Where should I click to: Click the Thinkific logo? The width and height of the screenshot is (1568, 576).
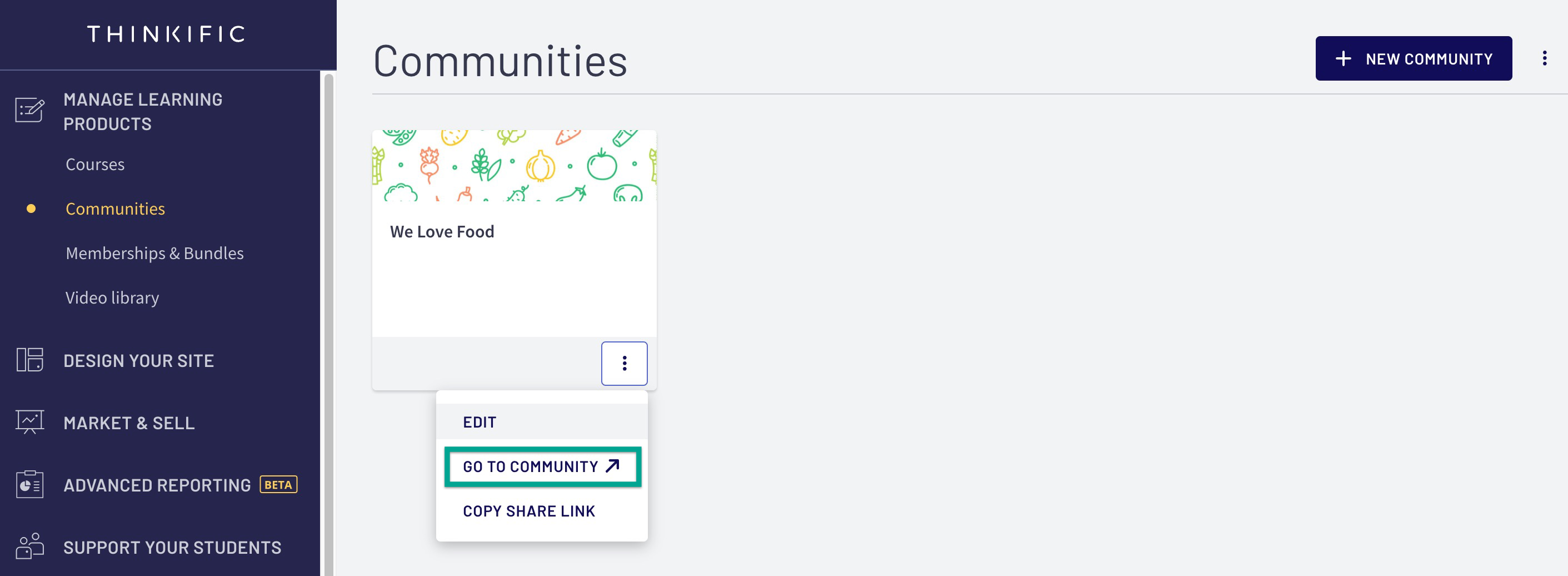pos(166,34)
